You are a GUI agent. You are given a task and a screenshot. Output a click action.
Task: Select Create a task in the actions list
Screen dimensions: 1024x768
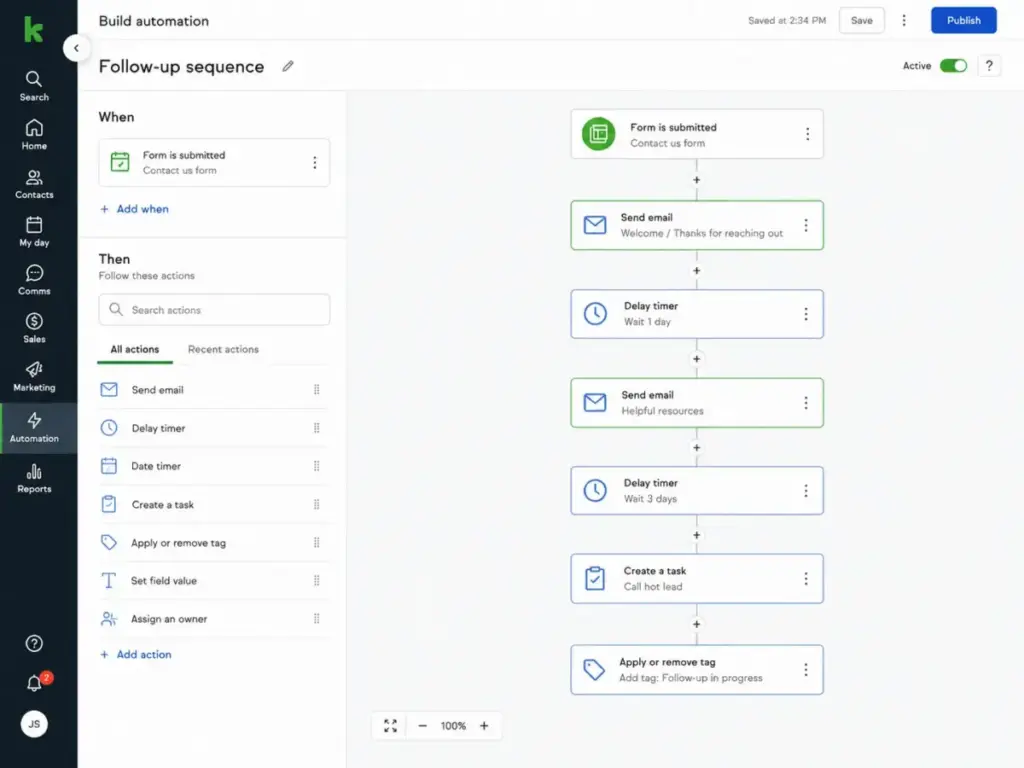[x=214, y=504]
